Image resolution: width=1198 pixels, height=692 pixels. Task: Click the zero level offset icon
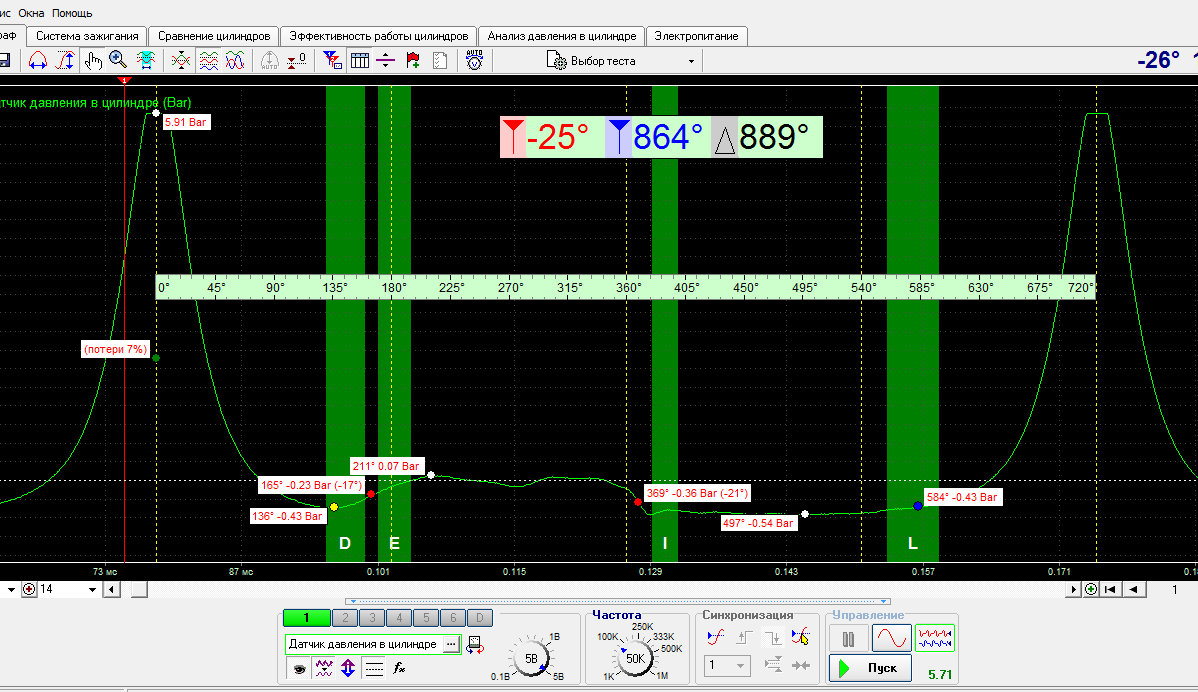[296, 60]
